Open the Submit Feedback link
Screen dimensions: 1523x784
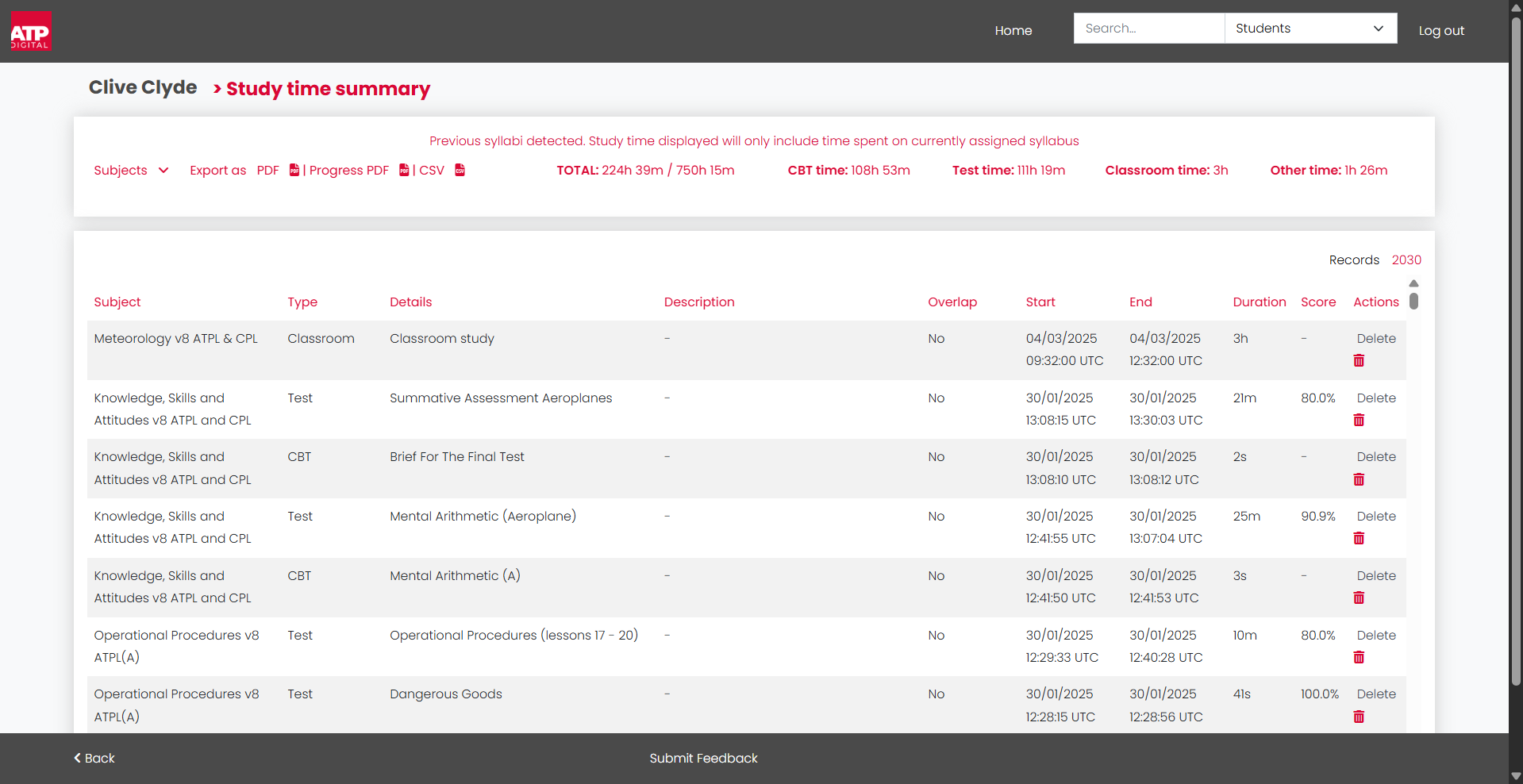703,758
